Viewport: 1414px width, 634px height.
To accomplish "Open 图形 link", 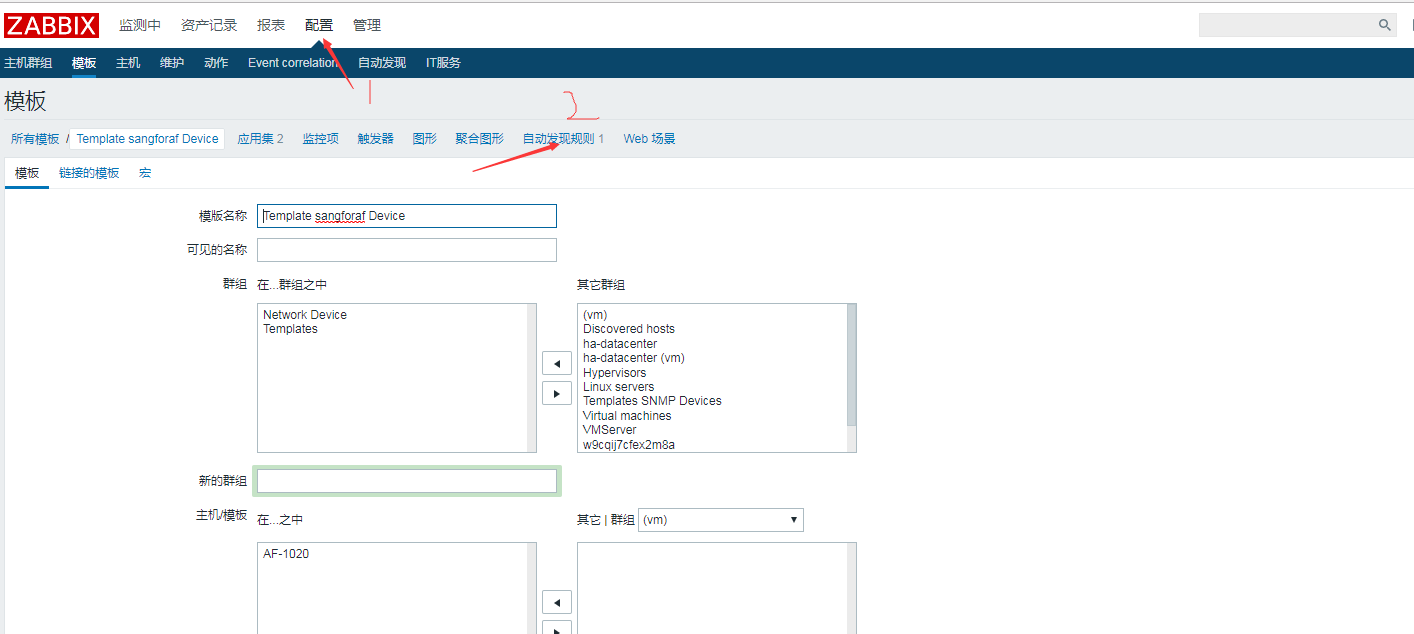I will (425, 139).
